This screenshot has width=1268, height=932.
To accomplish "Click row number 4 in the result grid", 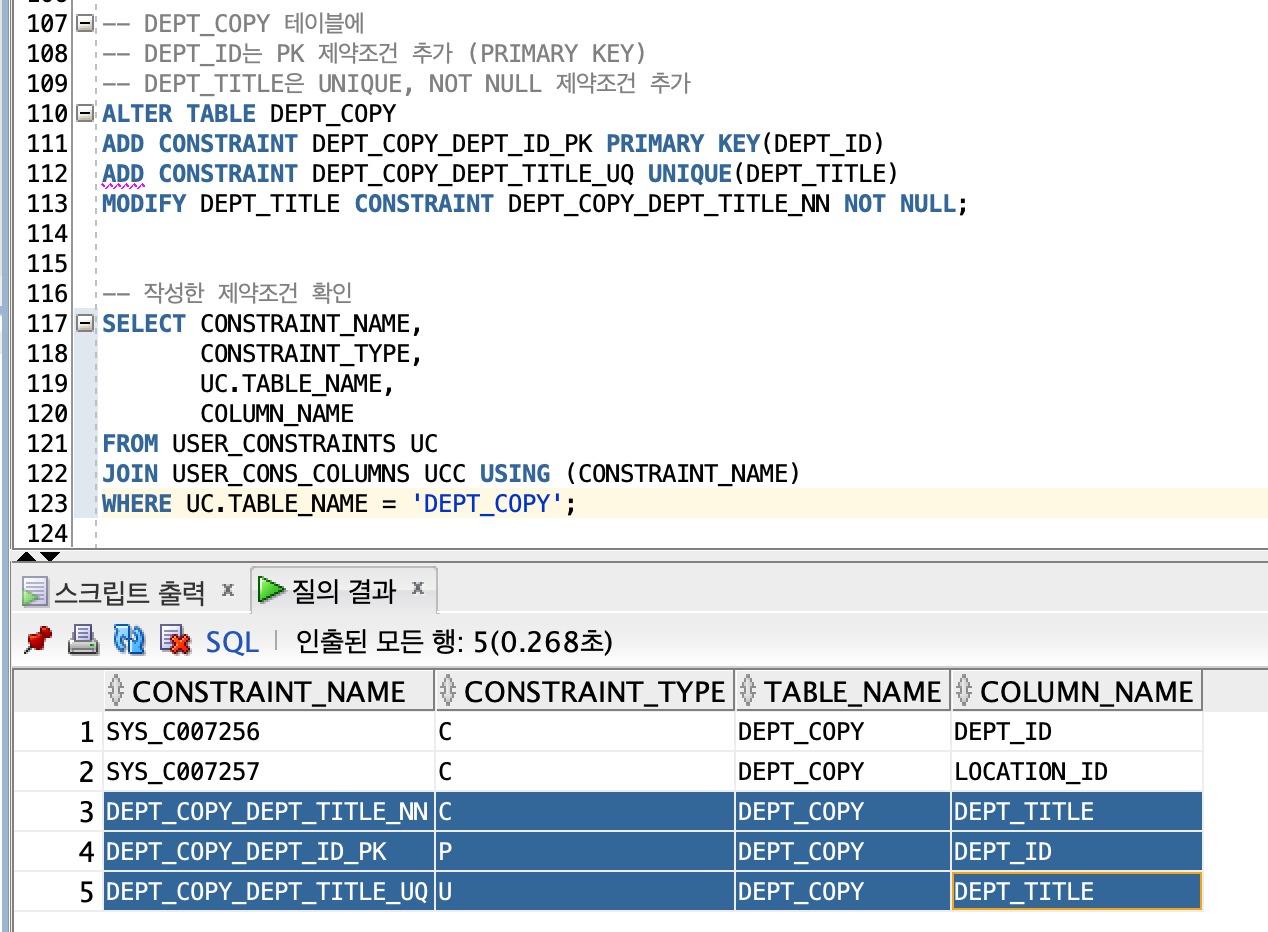I will click(58, 852).
